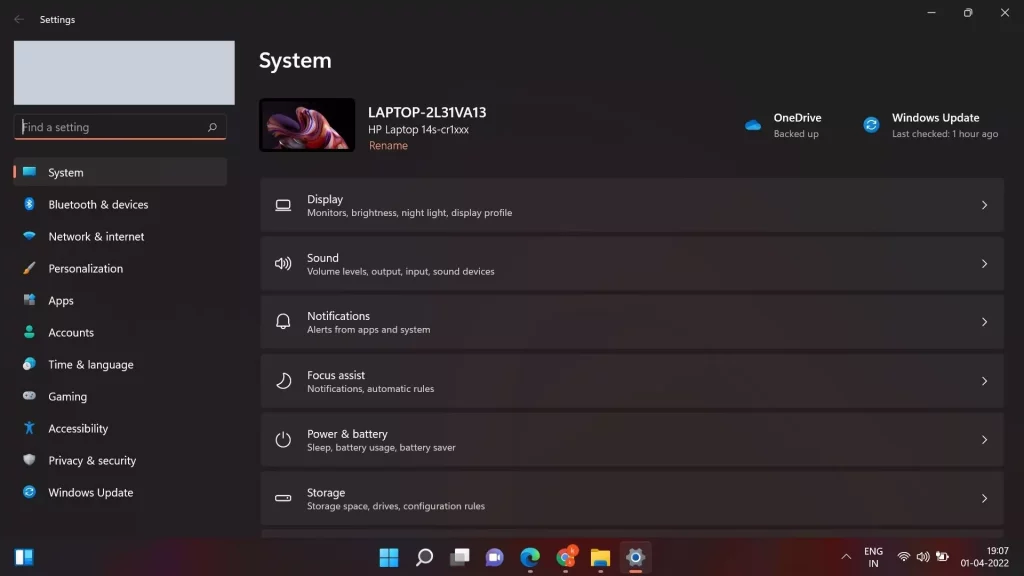Focus the Find a setting field
Screen dimensions: 1024x576
(120, 127)
